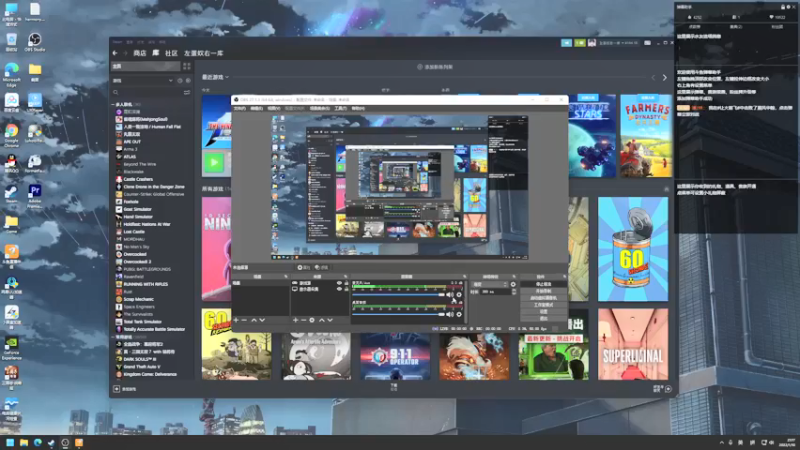Open Windows Start menu on taskbar

(x=10, y=442)
